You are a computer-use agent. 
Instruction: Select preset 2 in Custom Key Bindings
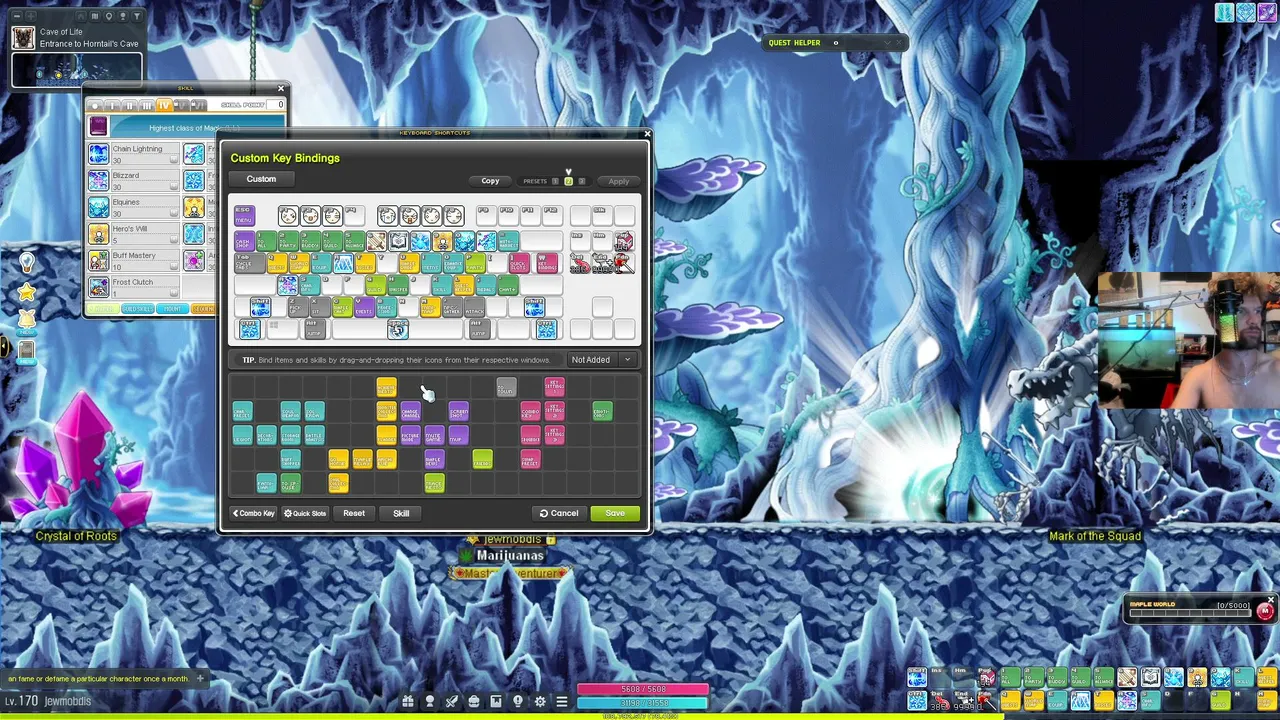coord(569,181)
